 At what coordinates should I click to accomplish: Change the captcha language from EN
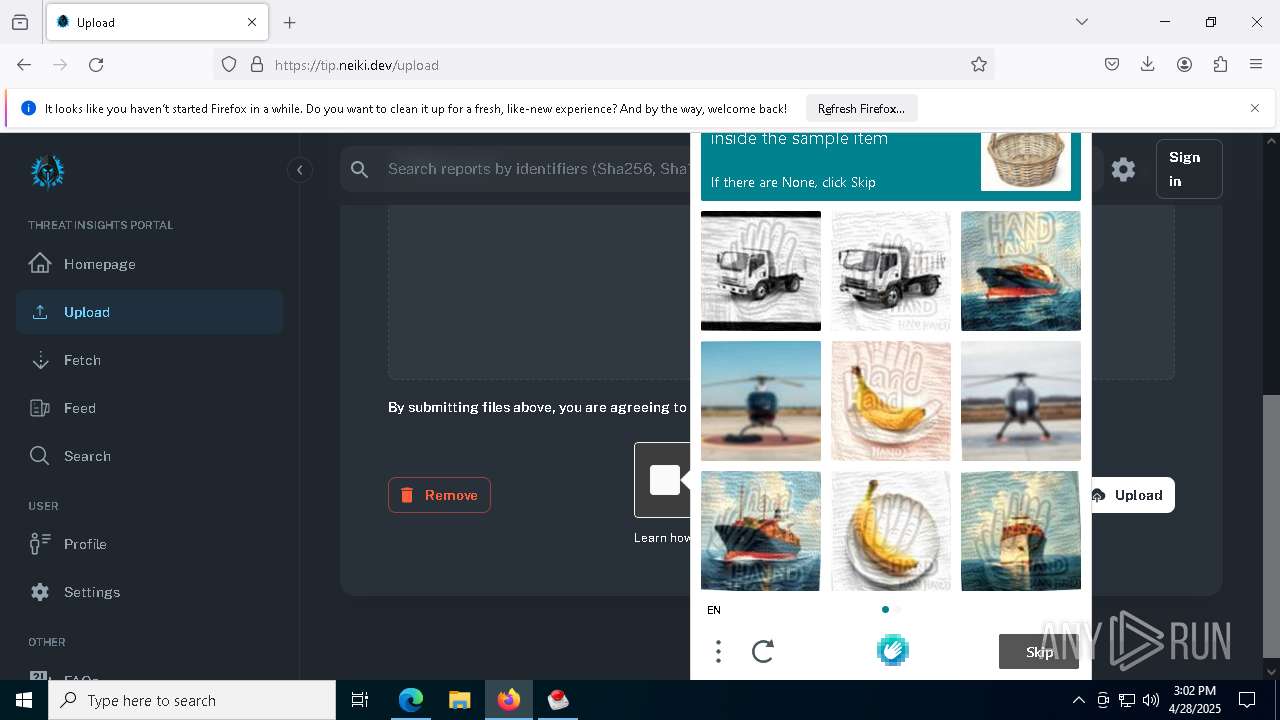coord(714,610)
